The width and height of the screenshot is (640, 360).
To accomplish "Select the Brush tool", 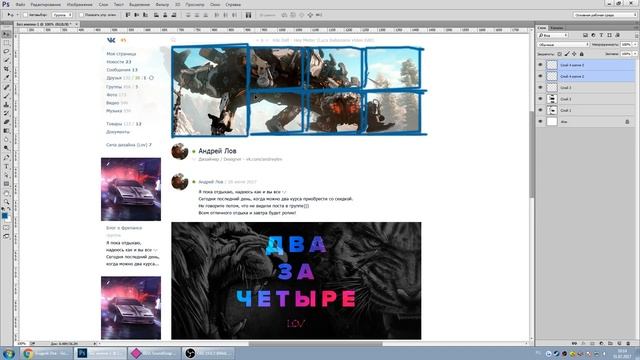I will coord(6,96).
